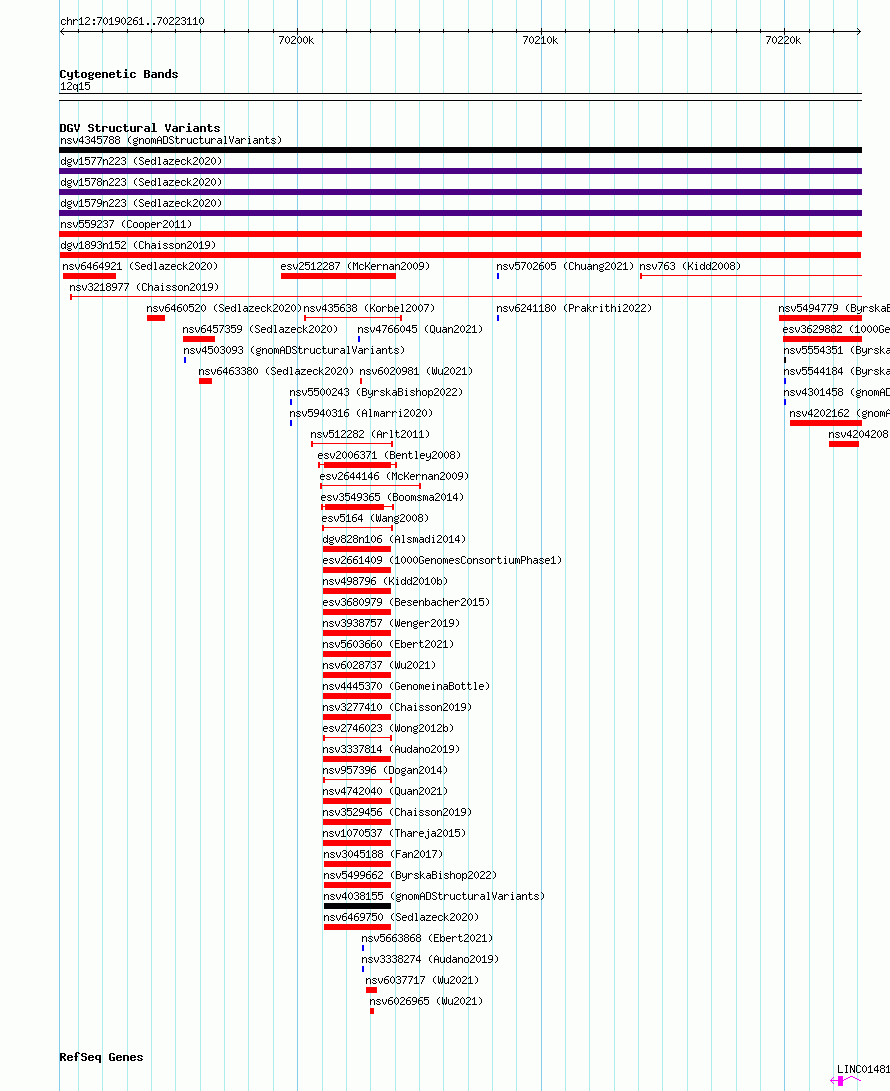Click the LINC01481 magenta gene glyph

(x=845, y=1081)
